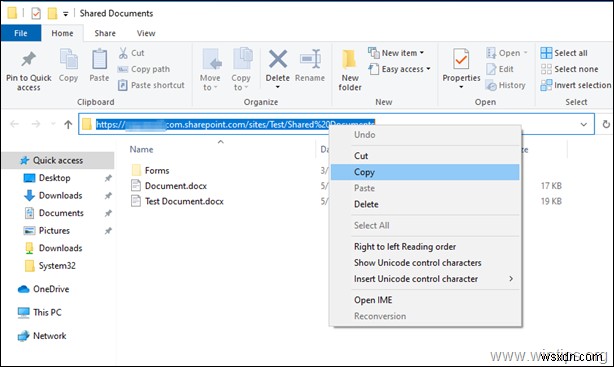Click the Edit icon in Open group

491,69
